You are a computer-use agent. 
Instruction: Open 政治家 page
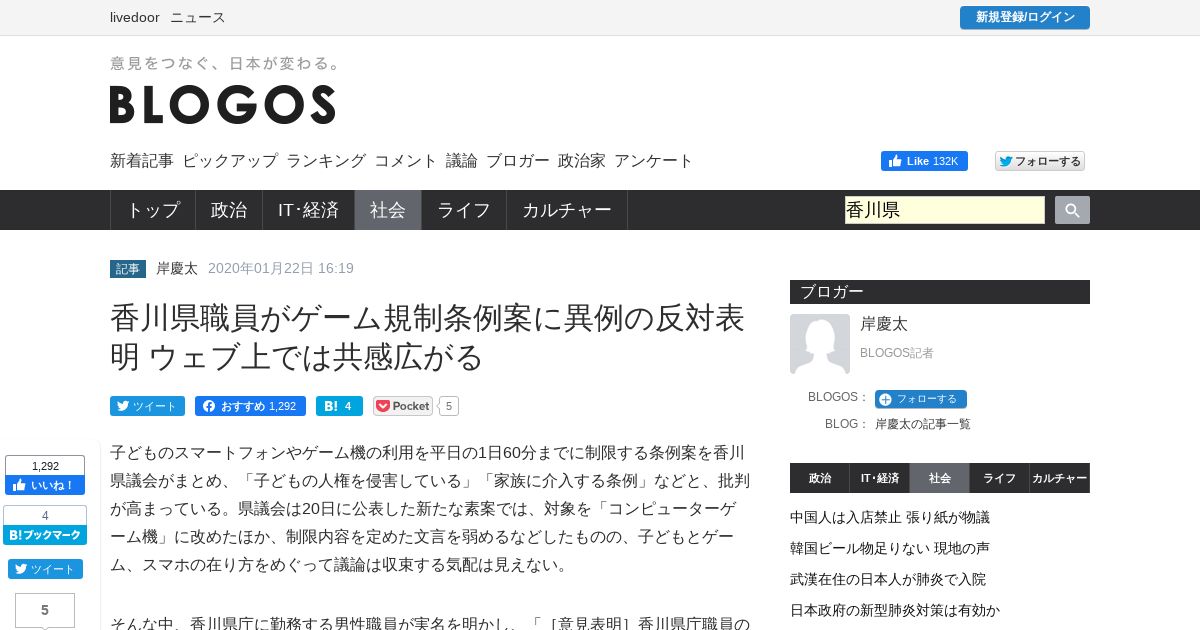point(582,160)
